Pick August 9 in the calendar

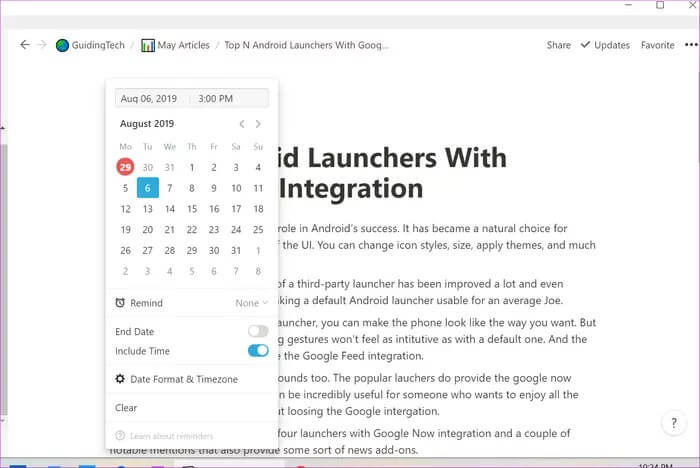pyautogui.click(x=214, y=188)
